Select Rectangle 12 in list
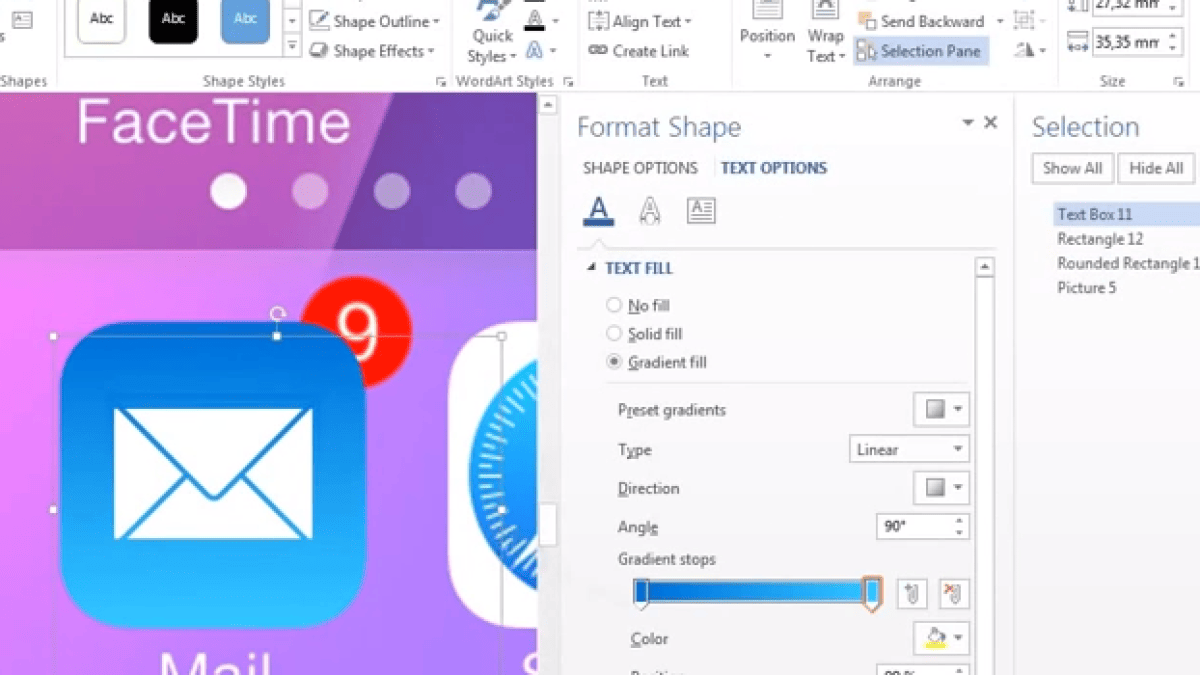Viewport: 1200px width, 675px height. pos(1100,239)
